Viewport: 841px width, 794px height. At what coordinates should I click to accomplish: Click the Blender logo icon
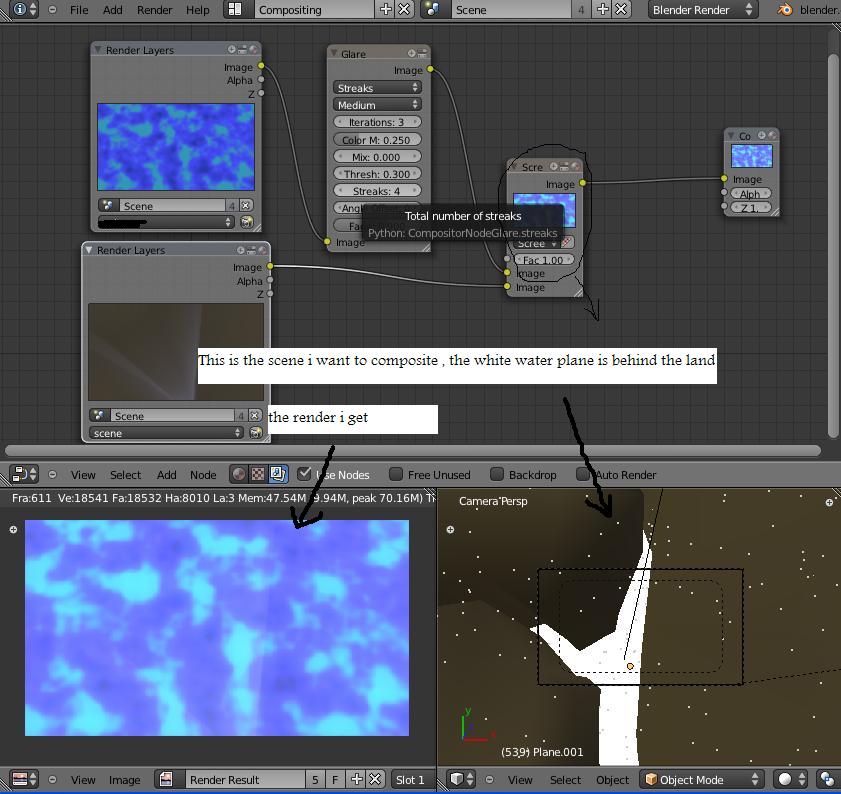[x=785, y=9]
